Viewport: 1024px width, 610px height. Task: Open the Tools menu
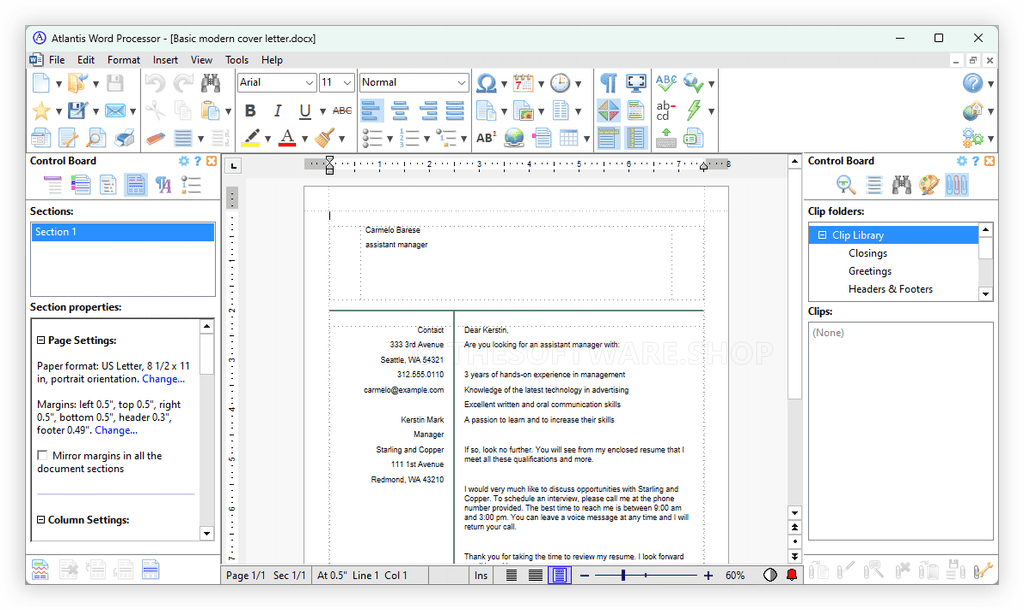(236, 59)
